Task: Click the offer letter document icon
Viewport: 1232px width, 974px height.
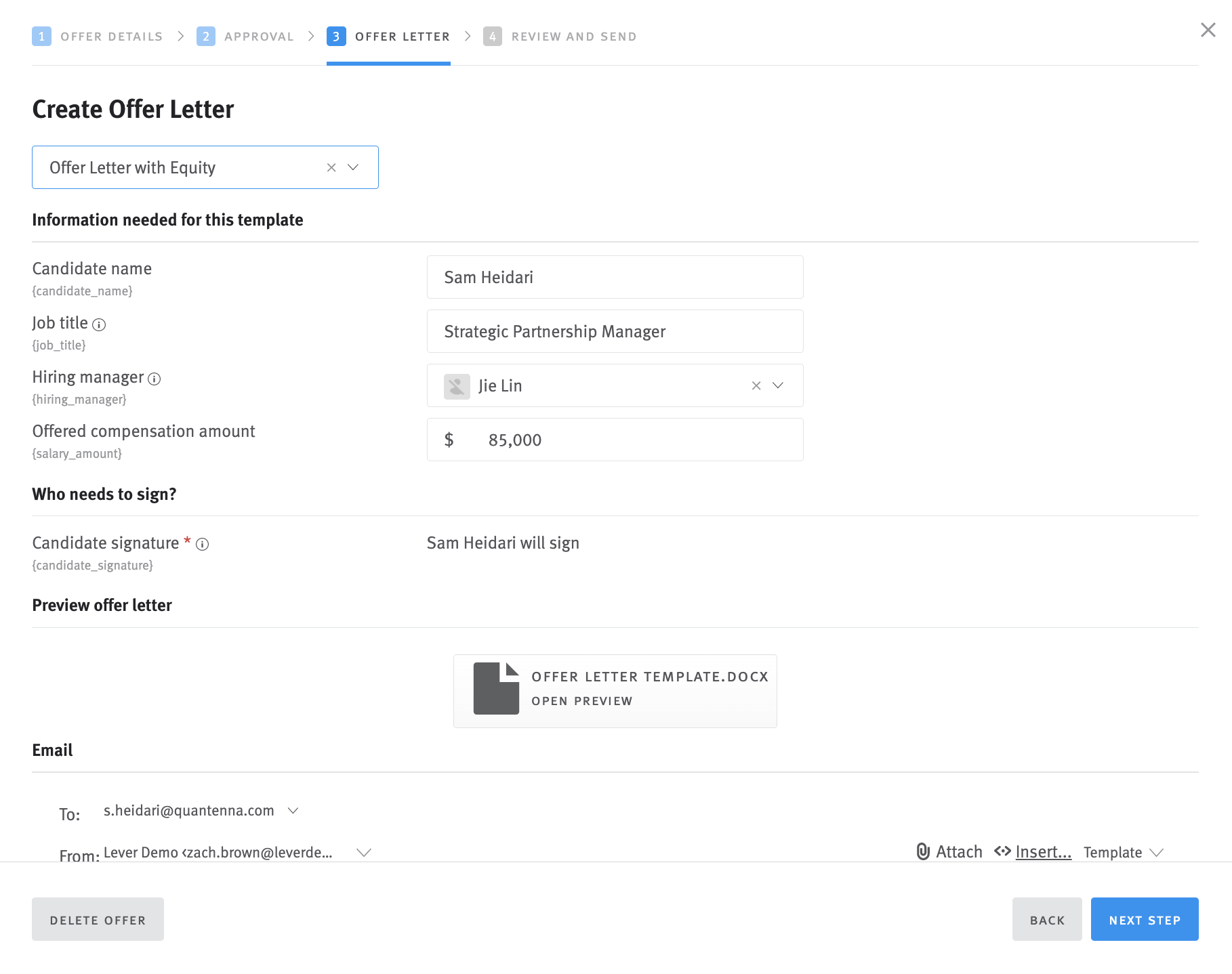Action: [x=495, y=690]
